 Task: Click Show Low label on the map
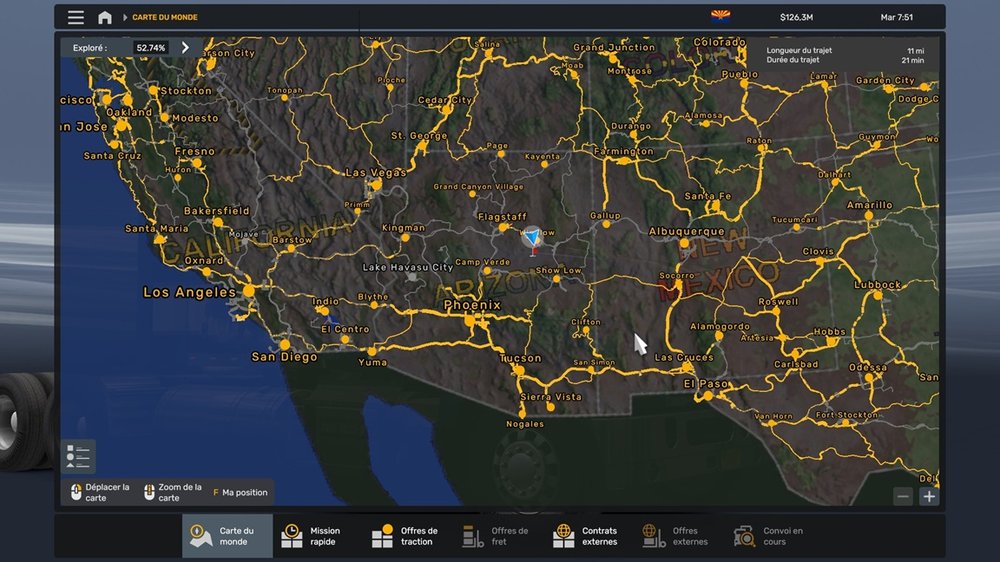pyautogui.click(x=558, y=270)
